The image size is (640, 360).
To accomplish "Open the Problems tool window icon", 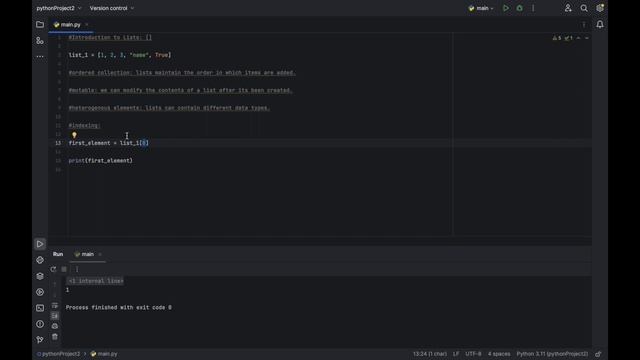I will point(40,324).
